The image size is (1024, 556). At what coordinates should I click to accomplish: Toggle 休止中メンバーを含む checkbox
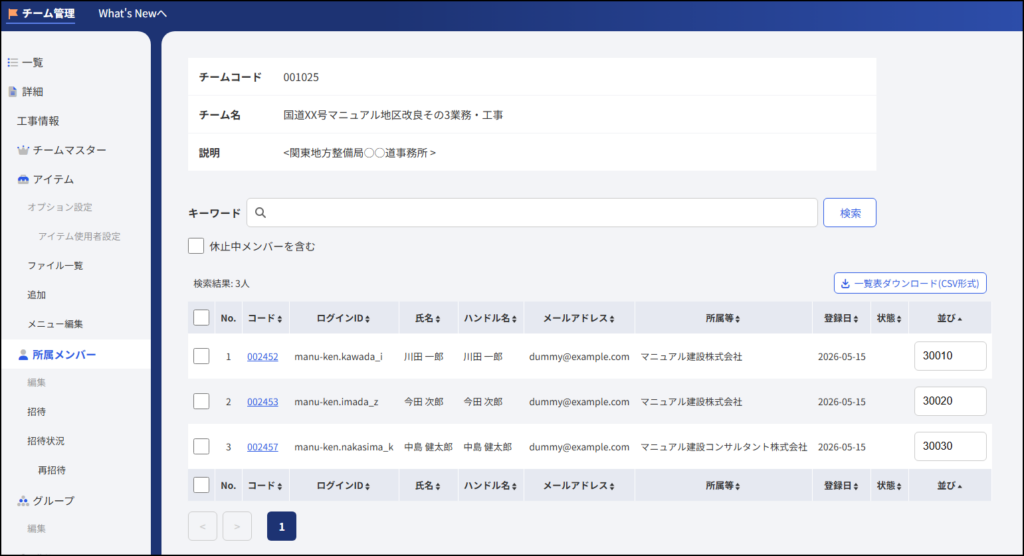196,246
